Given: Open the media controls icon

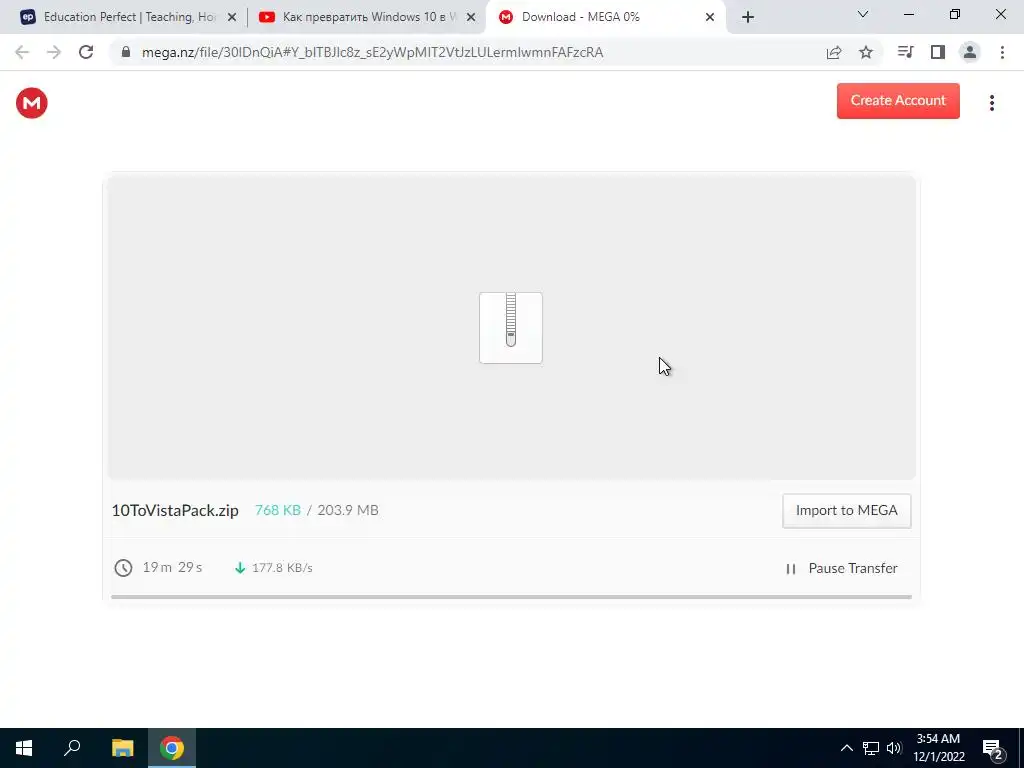Looking at the screenshot, I should 906,52.
